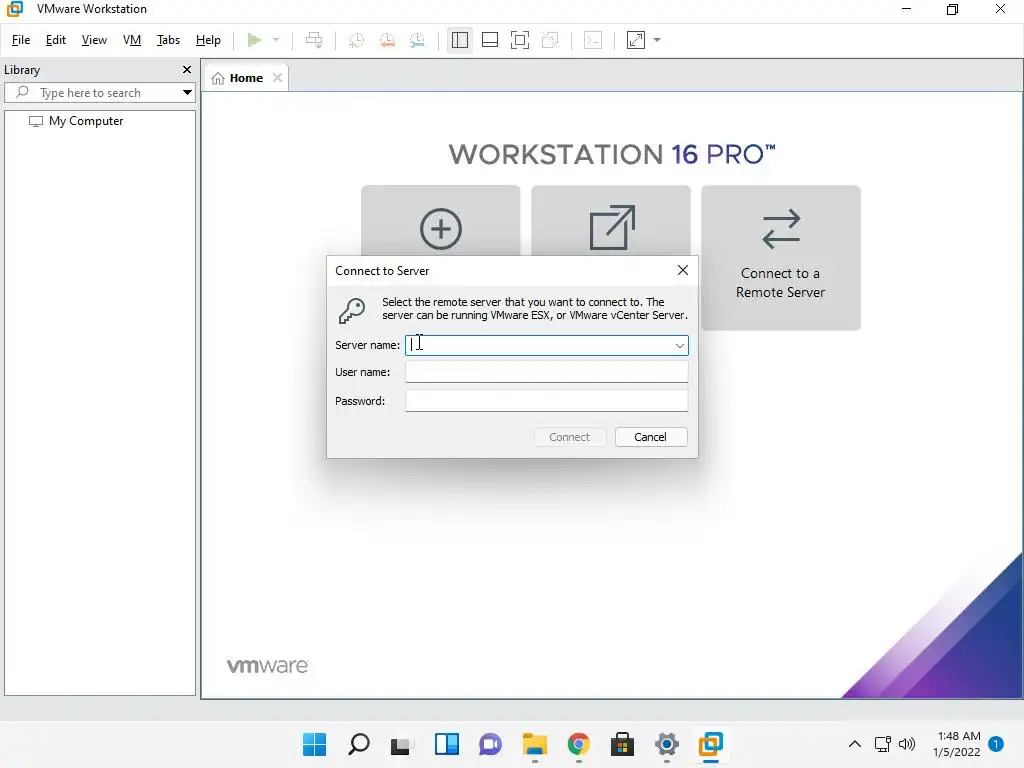The image size is (1024, 768).
Task: Open the Chat icon on the taskbar
Action: [490, 744]
